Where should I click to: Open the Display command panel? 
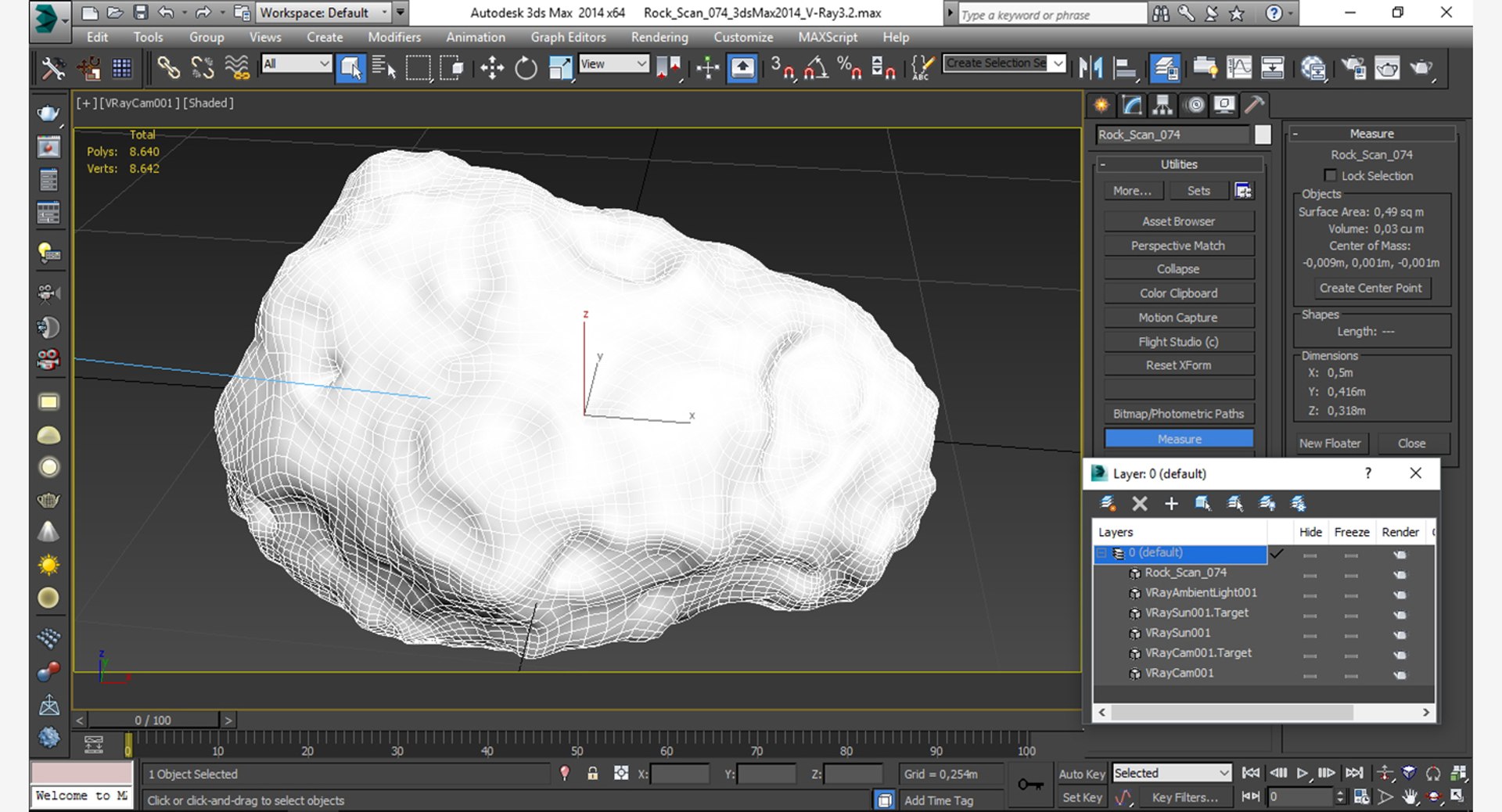pyautogui.click(x=1224, y=105)
